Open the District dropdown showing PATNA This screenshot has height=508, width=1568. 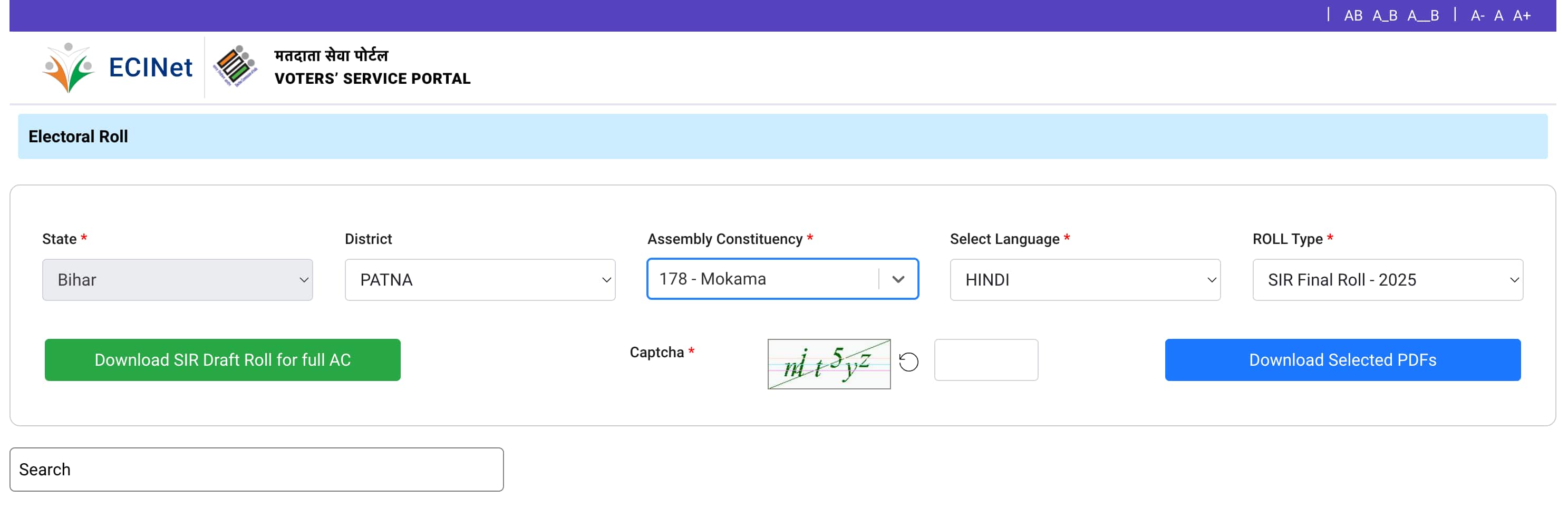click(480, 280)
